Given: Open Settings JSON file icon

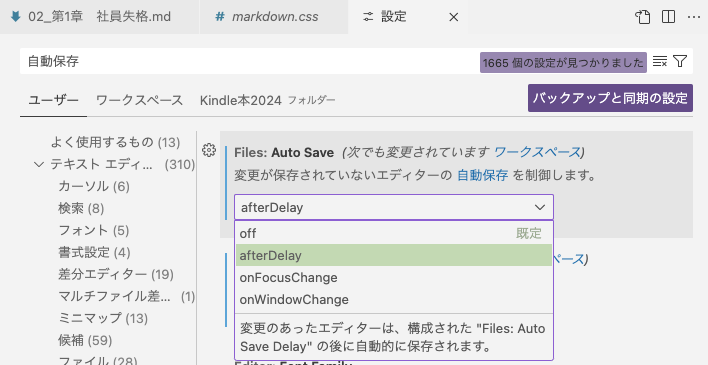Looking at the screenshot, I should pyautogui.click(x=643, y=17).
